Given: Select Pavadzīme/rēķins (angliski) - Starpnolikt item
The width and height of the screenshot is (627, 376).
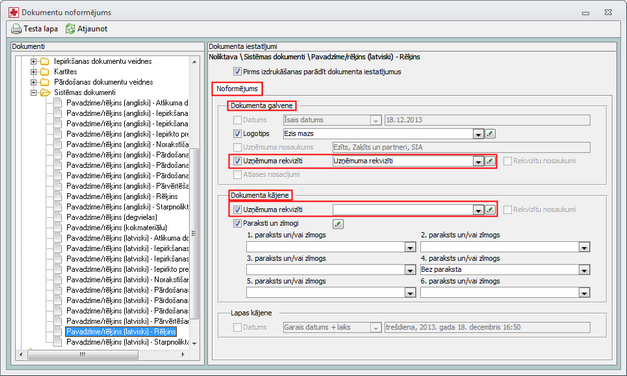Looking at the screenshot, I should (128, 207).
